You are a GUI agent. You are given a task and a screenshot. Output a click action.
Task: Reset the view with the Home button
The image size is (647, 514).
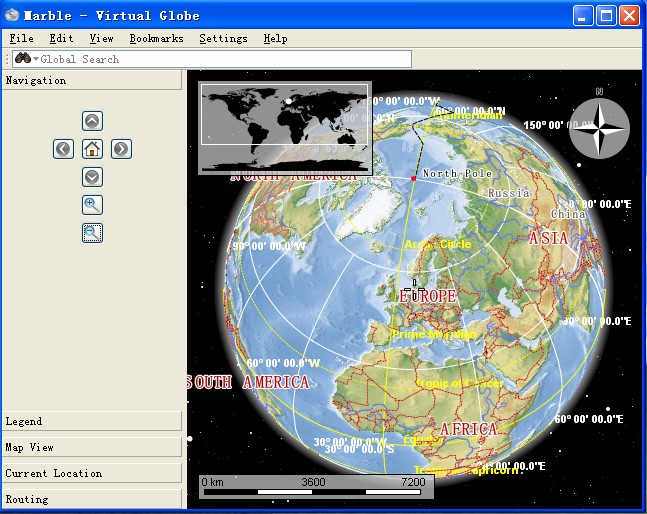[92, 149]
